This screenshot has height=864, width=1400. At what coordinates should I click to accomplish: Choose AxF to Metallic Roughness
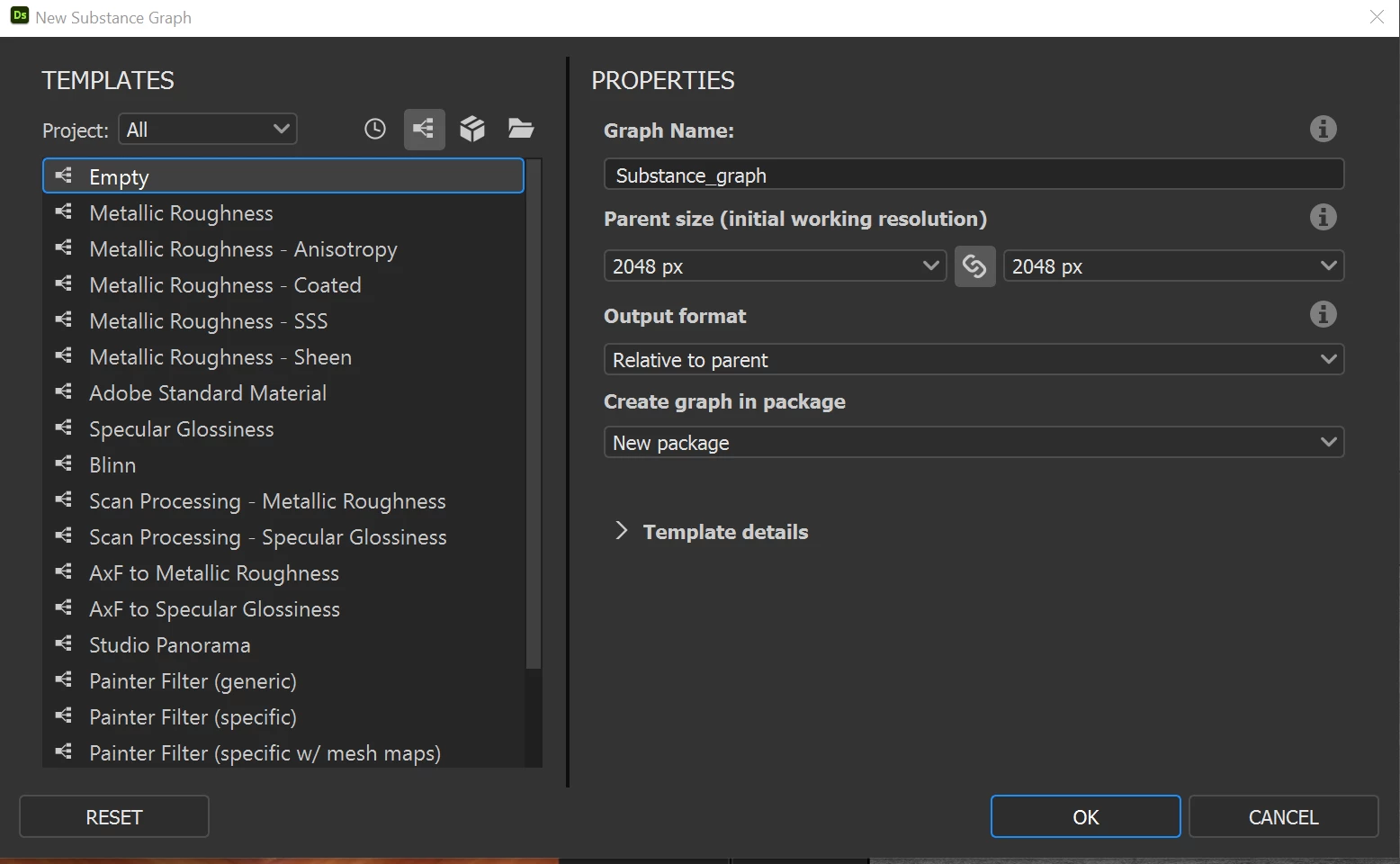pos(283,572)
